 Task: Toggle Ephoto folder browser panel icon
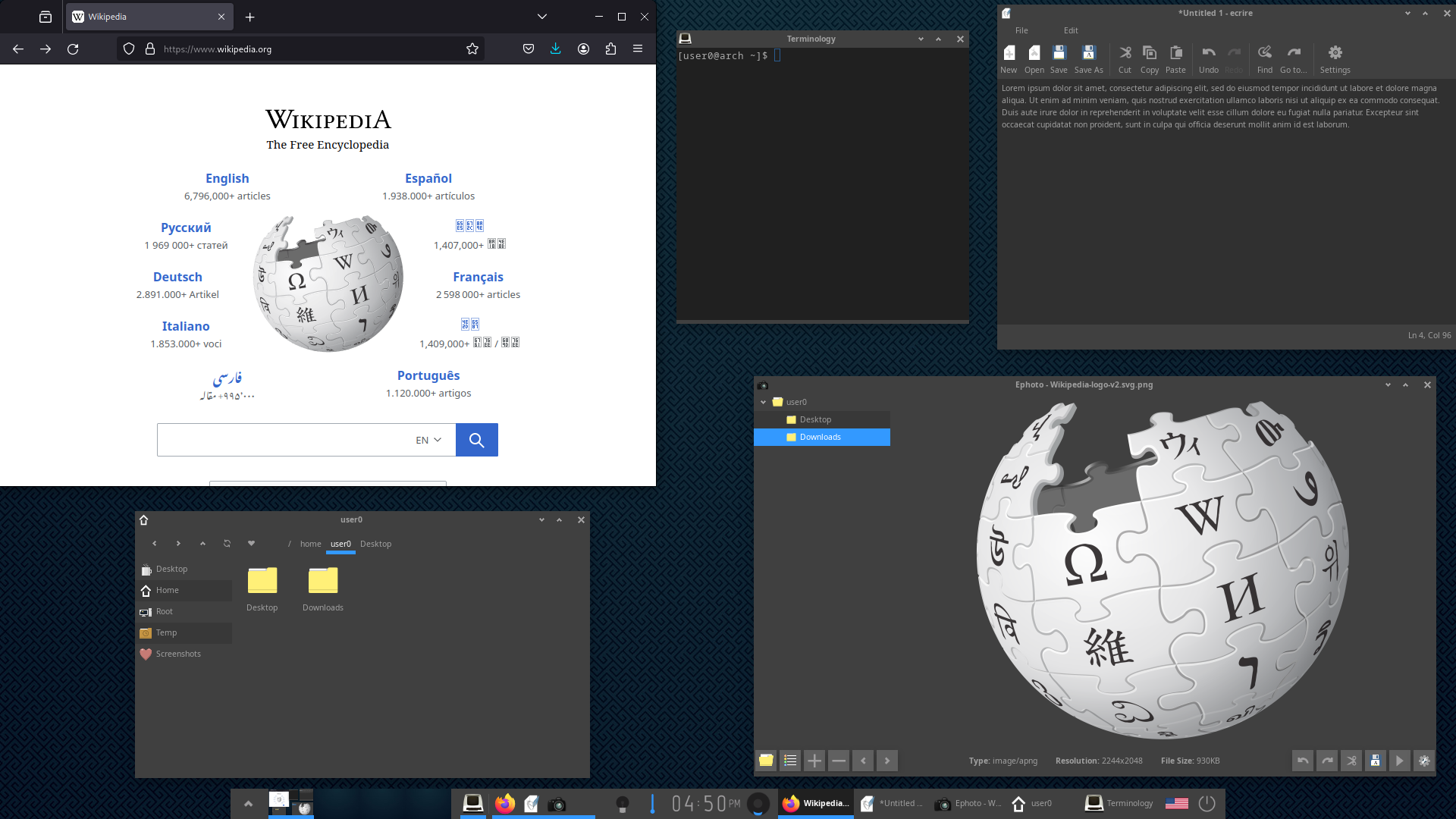point(766,761)
